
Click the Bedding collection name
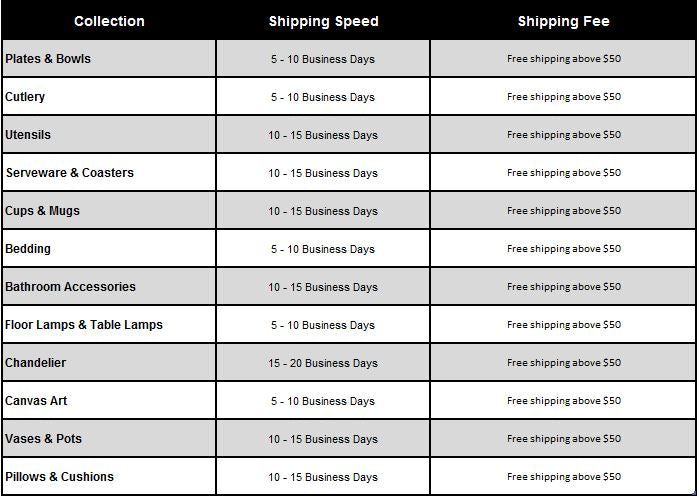pyautogui.click(x=28, y=249)
